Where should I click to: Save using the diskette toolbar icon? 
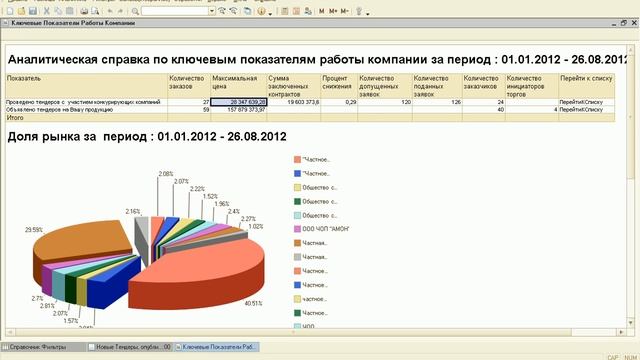coord(33,11)
